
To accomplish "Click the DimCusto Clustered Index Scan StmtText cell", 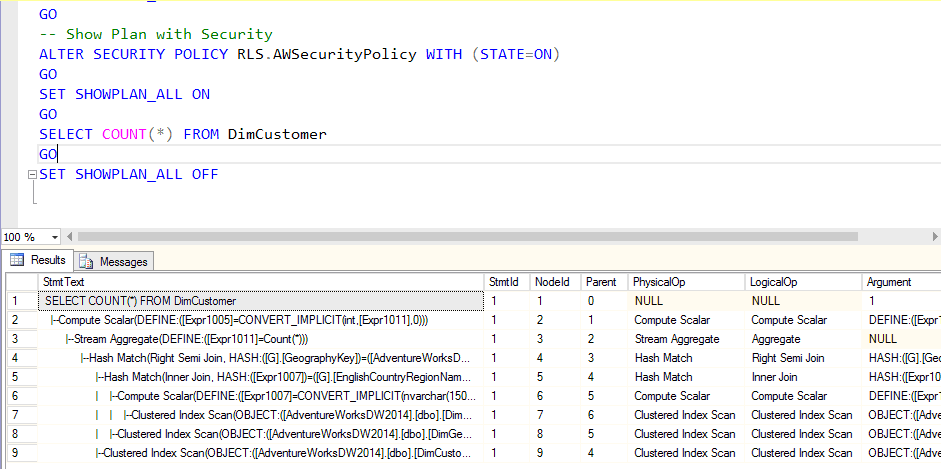I will click(x=260, y=453).
